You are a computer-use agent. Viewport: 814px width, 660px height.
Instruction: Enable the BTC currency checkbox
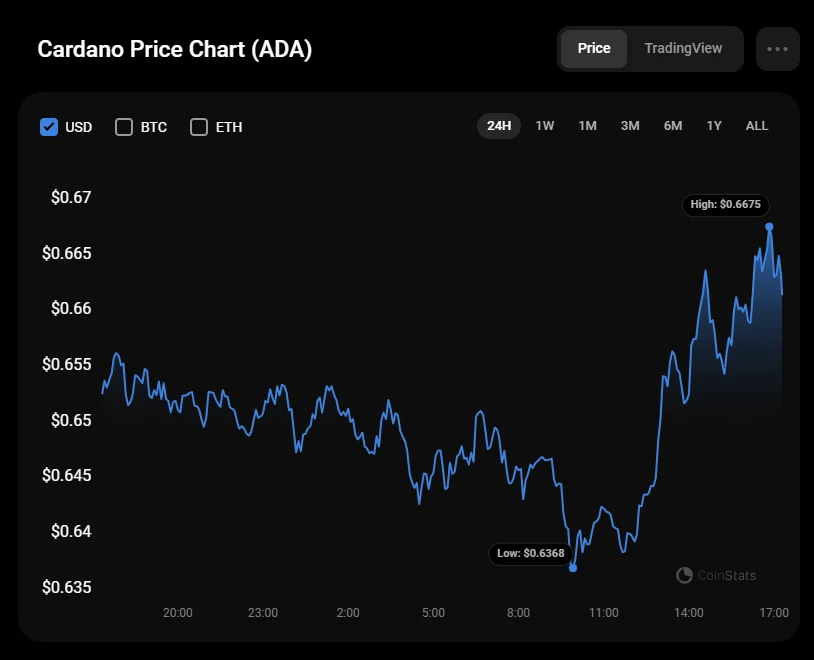(x=124, y=127)
